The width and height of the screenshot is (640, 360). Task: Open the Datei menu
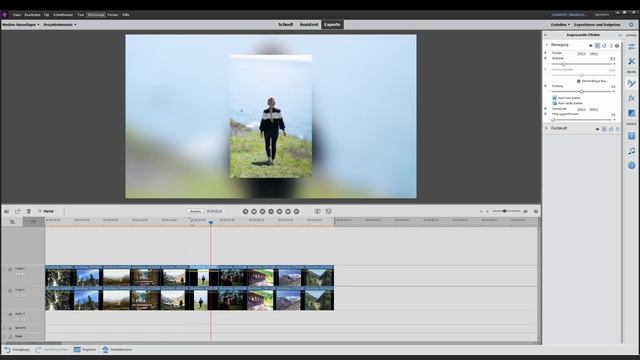[x=17, y=15]
